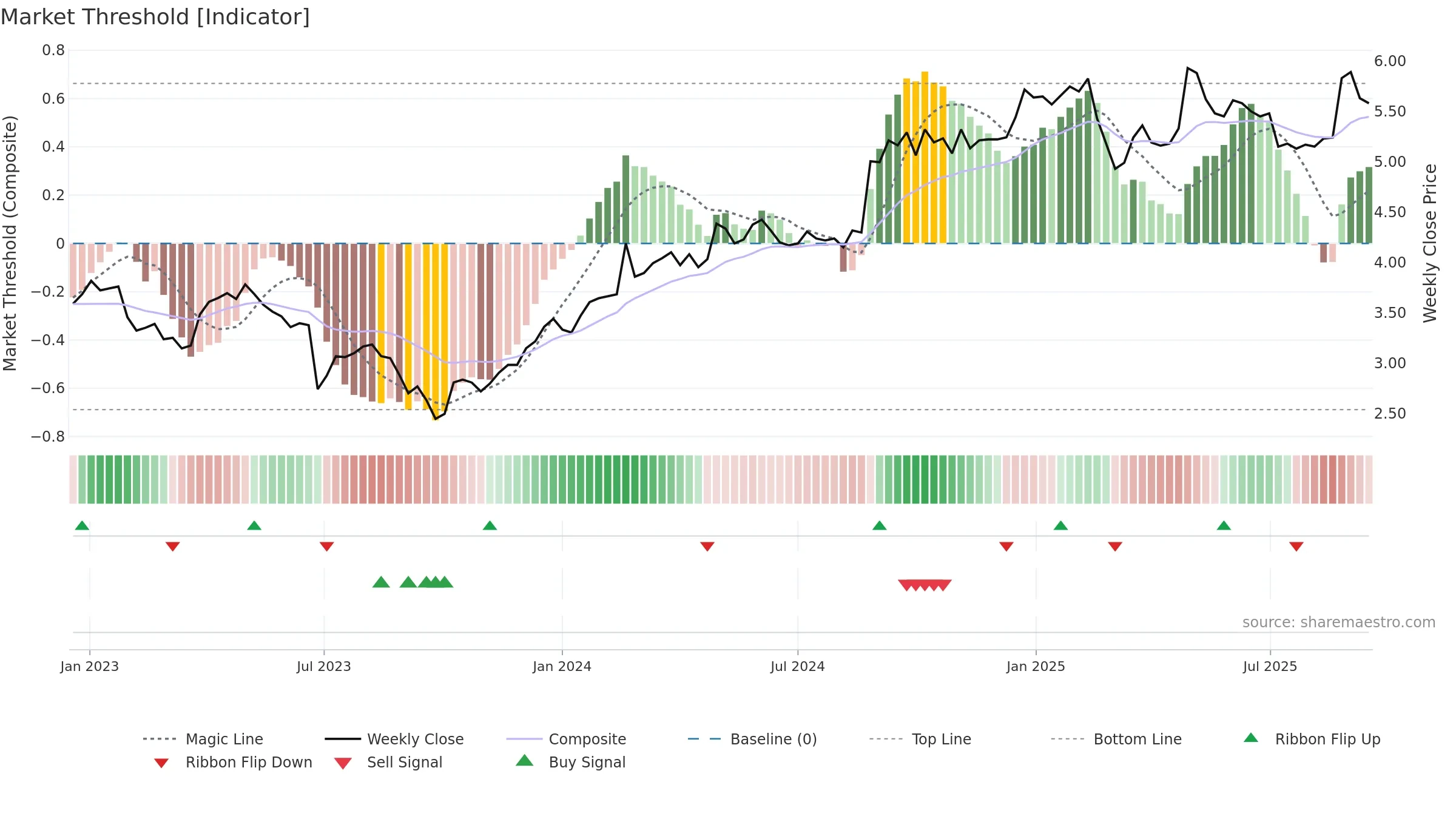Click the first red sell signal triangle in the cluster

[x=906, y=585]
